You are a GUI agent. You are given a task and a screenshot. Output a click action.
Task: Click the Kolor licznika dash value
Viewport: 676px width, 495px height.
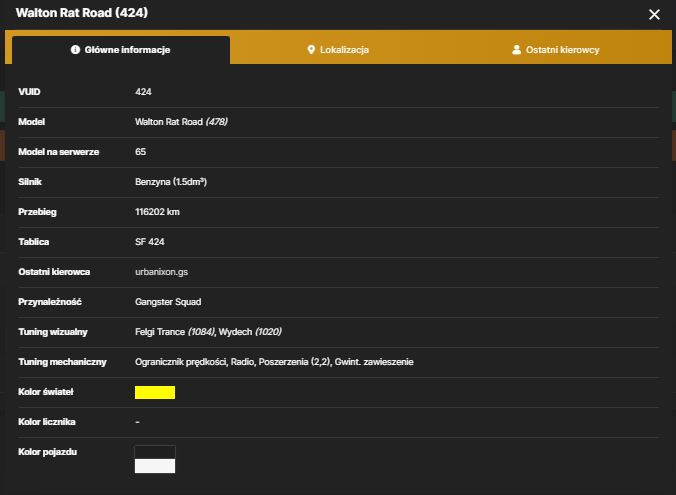click(x=137, y=422)
